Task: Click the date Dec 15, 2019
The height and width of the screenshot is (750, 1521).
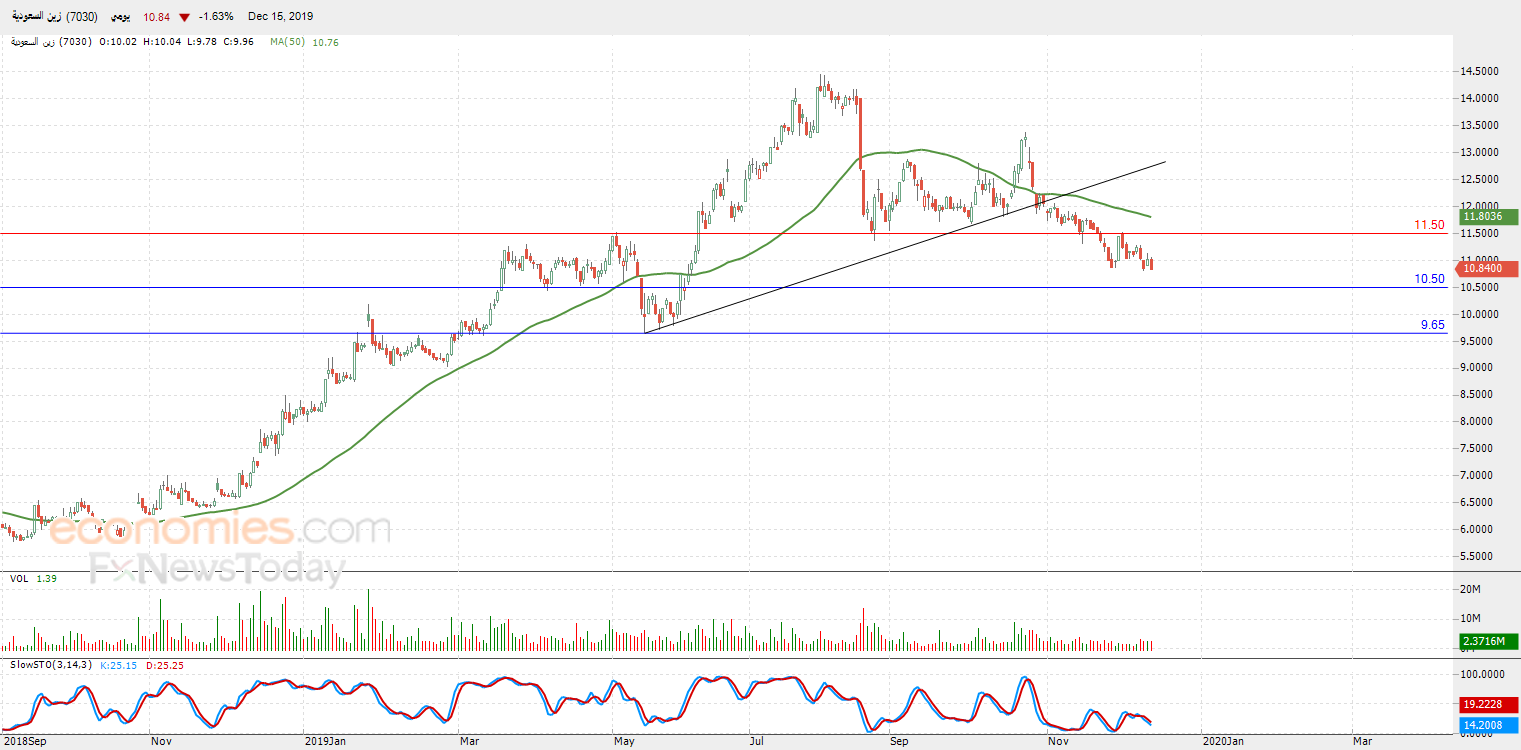Action: point(280,16)
